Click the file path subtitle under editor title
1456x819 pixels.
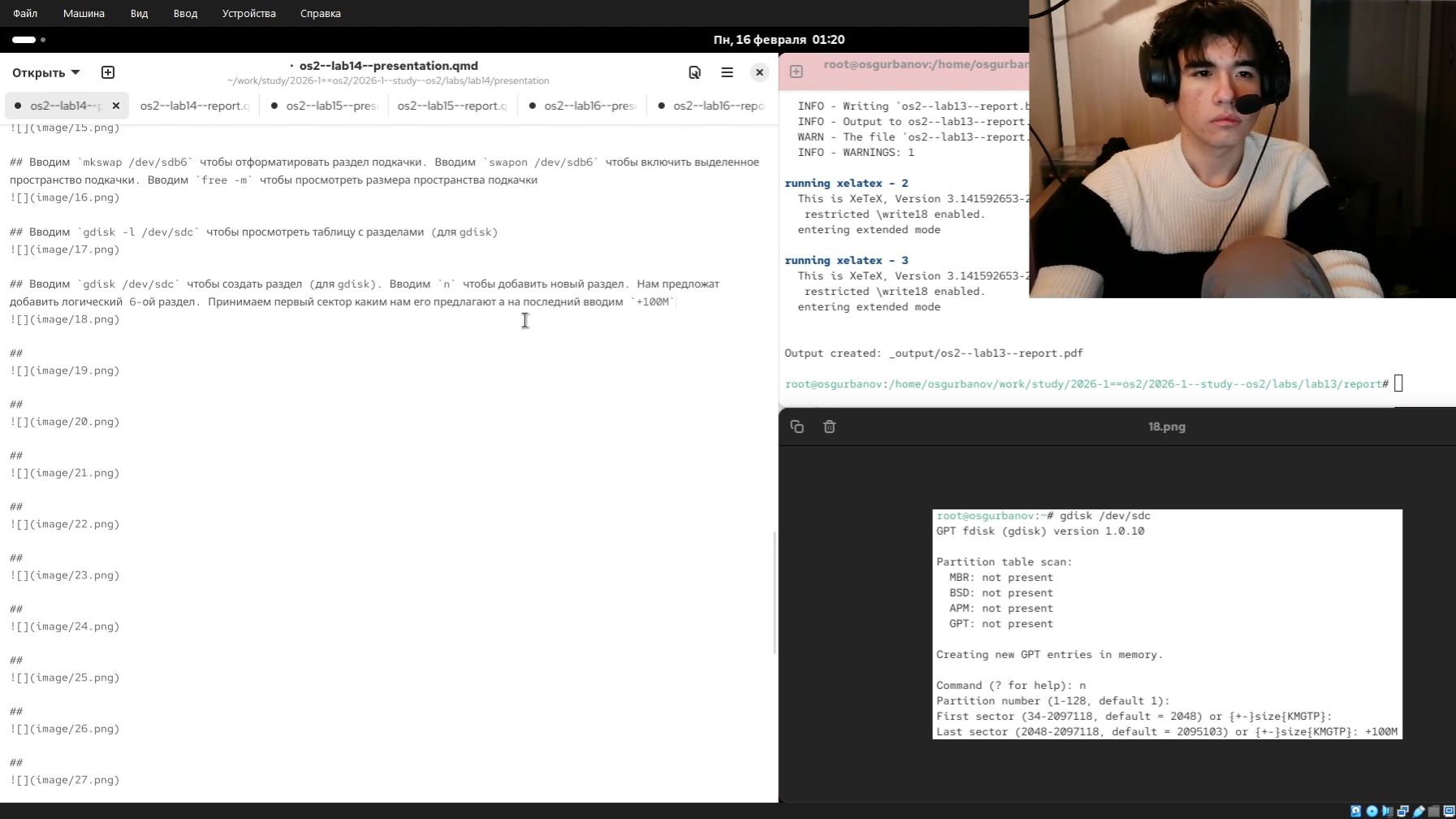click(x=388, y=81)
